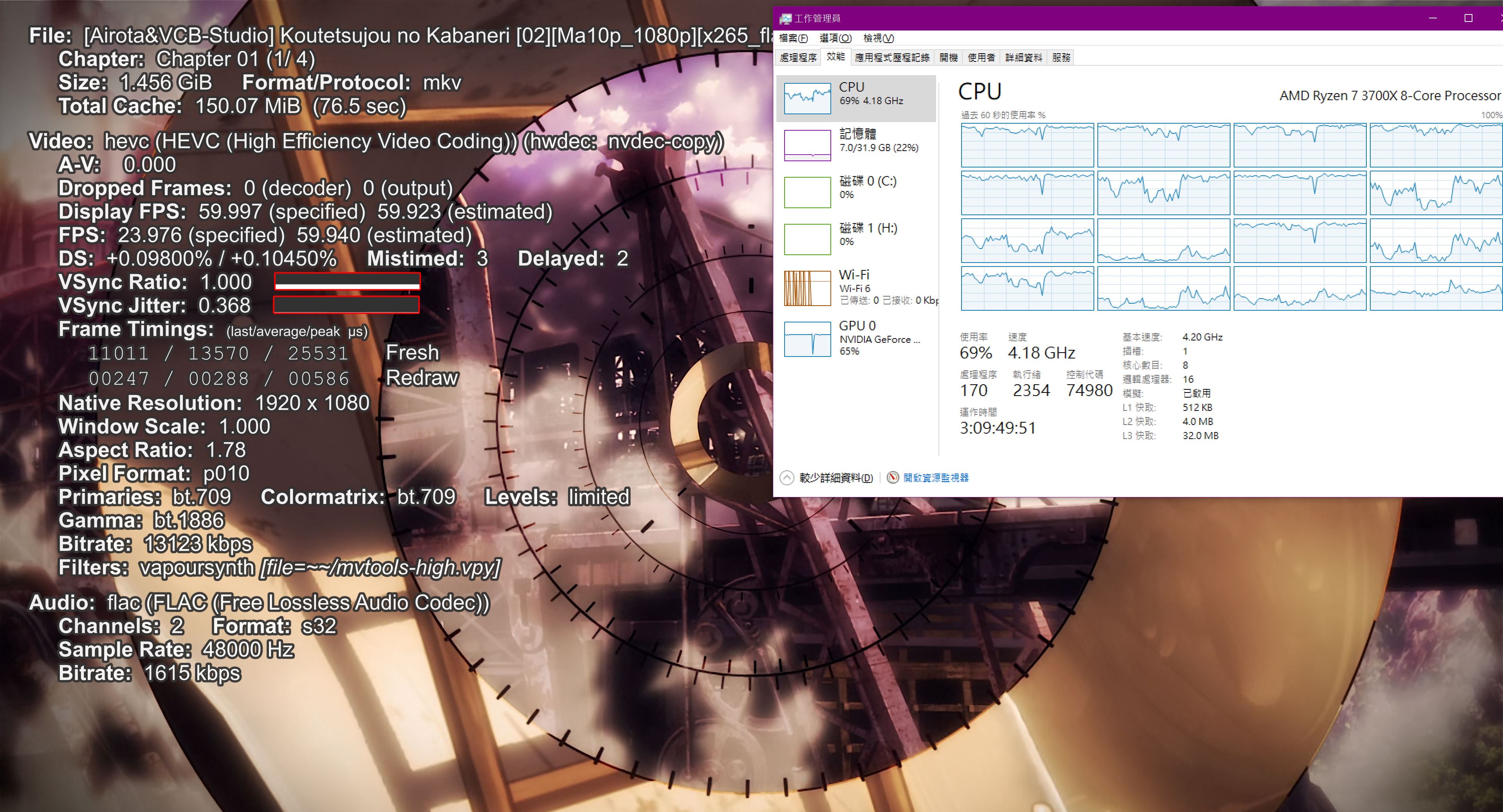Click the hwdec nvdec-copy text in mpv
The image size is (1503, 812).
tap(623, 141)
